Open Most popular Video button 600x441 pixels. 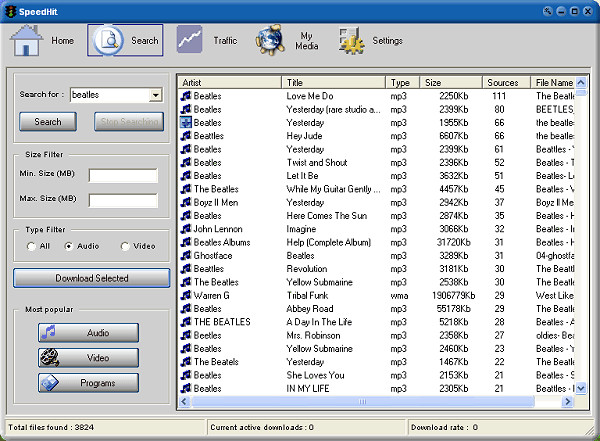click(88, 358)
